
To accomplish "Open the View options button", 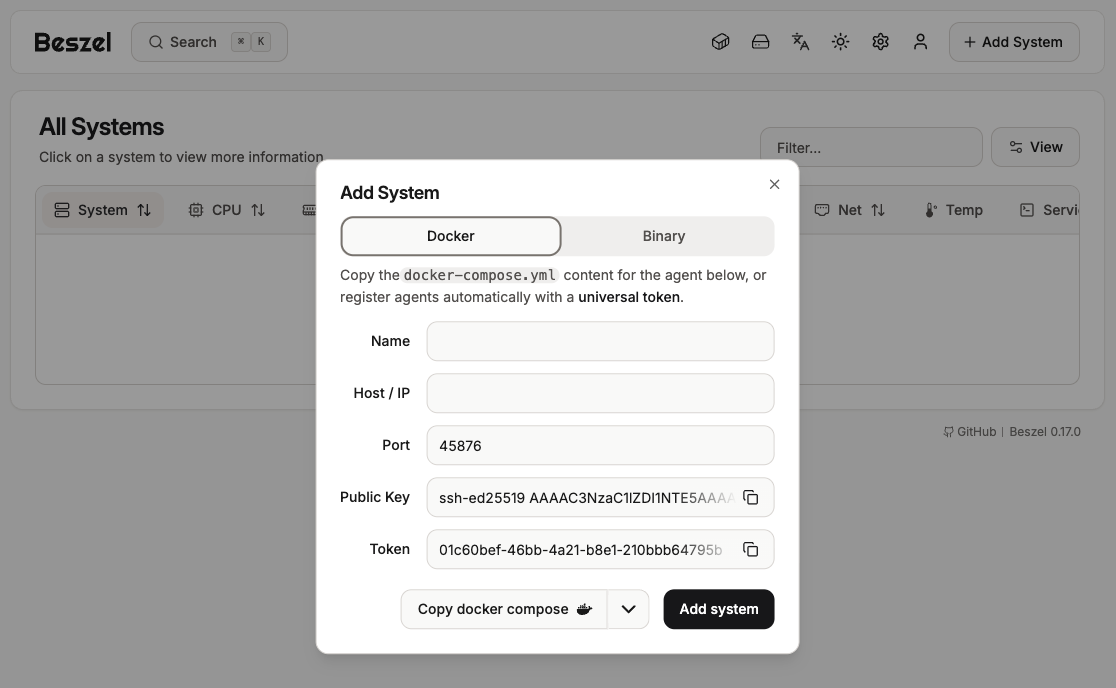I will (1035, 147).
